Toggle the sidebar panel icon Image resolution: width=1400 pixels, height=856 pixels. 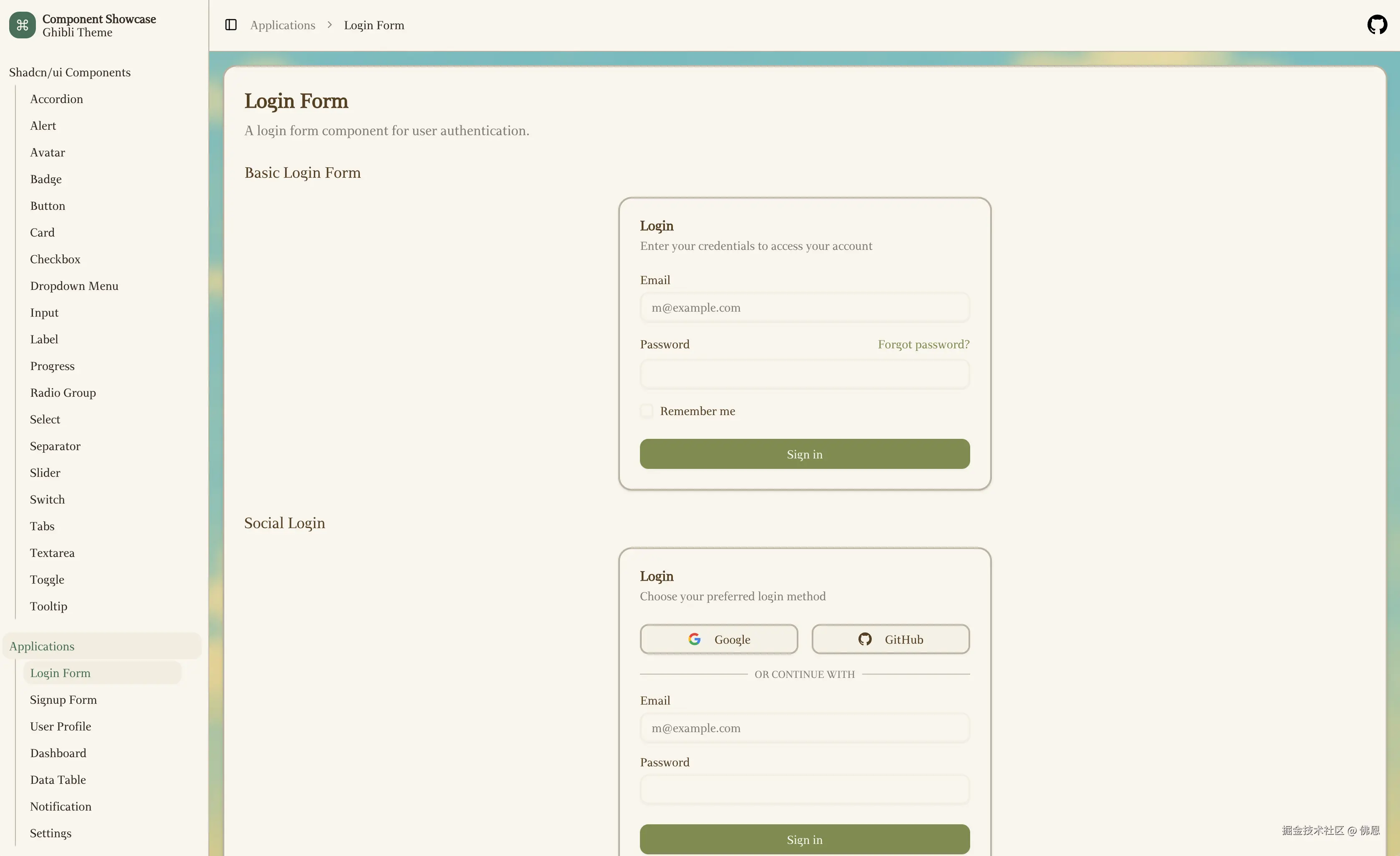point(231,25)
